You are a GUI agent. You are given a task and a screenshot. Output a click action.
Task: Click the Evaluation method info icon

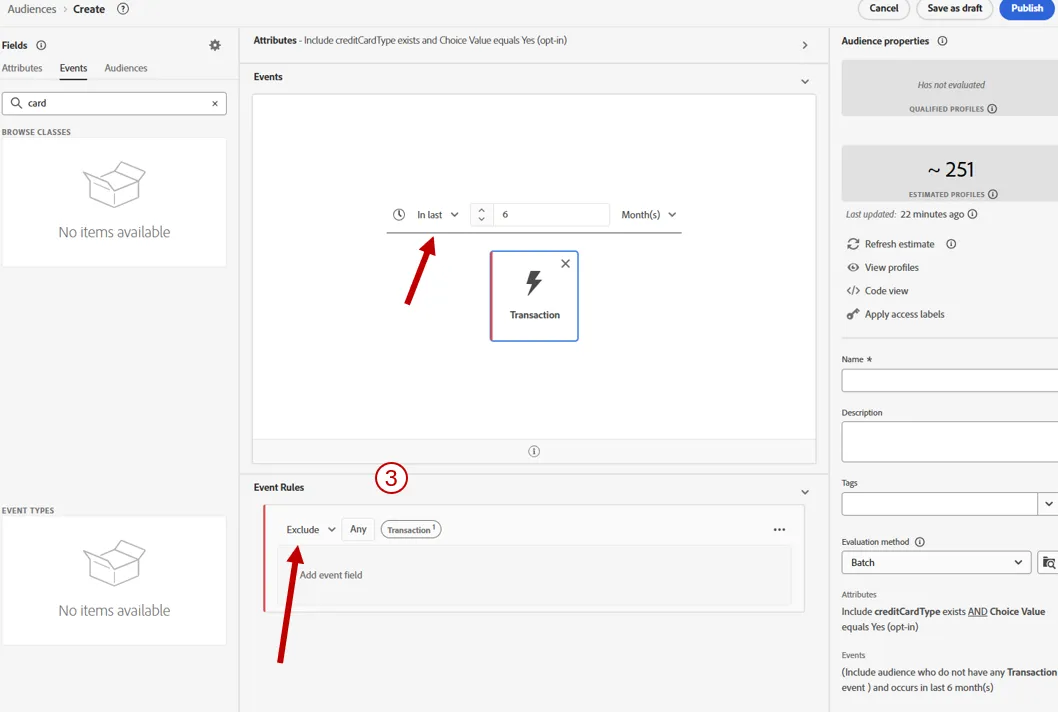[x=919, y=542]
